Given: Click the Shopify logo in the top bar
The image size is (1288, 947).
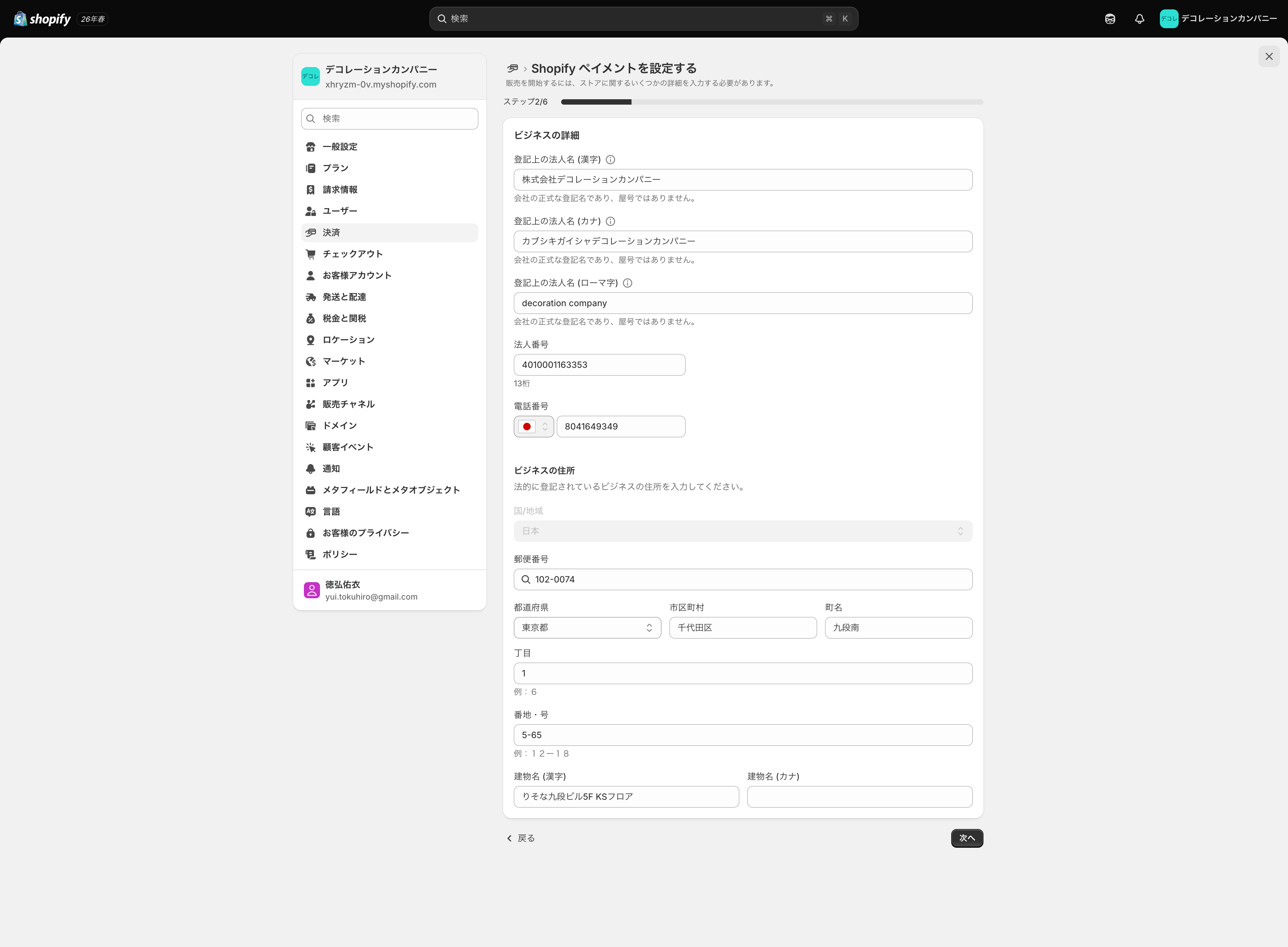Looking at the screenshot, I should point(42,19).
